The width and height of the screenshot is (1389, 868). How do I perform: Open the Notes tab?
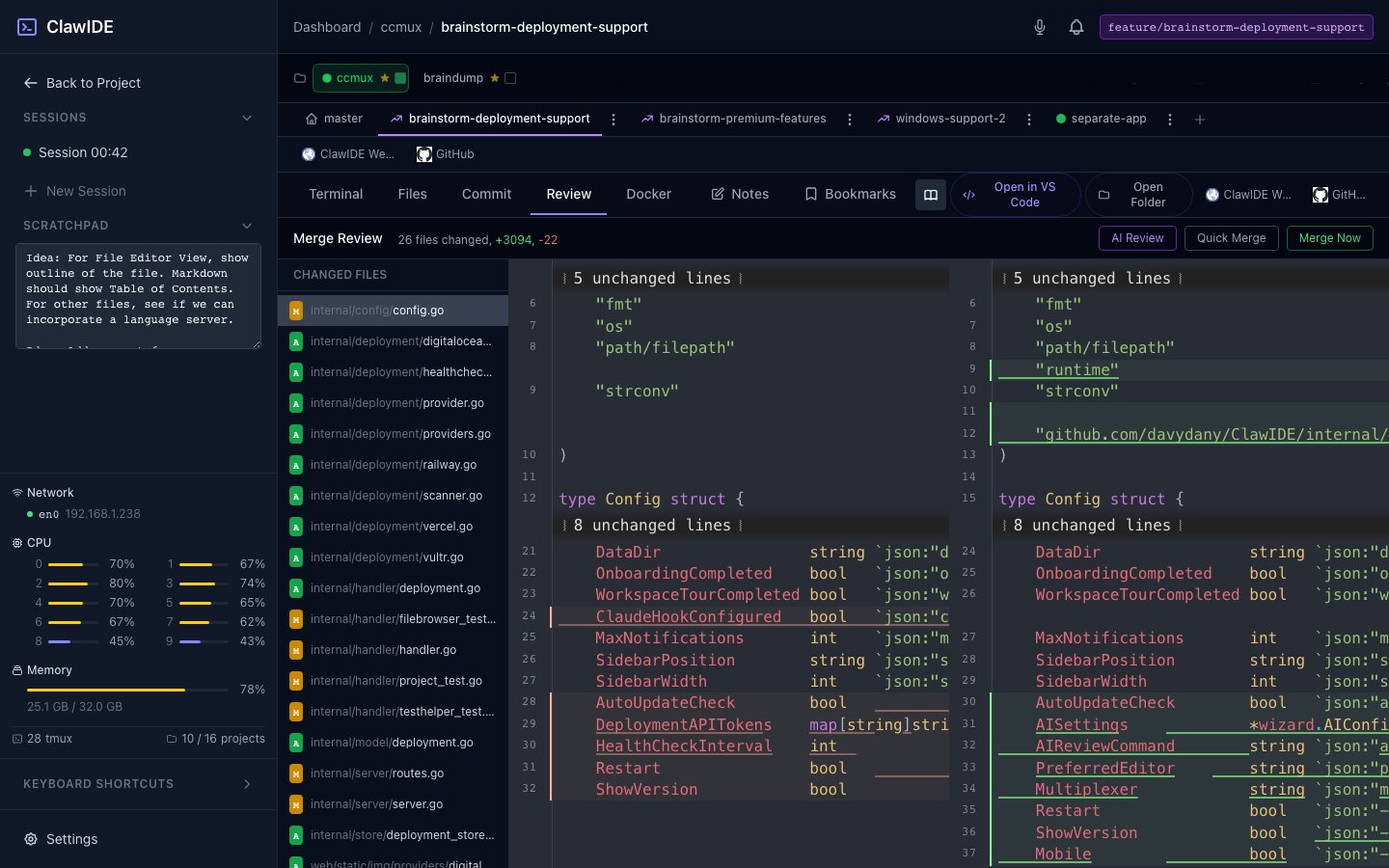(740, 194)
